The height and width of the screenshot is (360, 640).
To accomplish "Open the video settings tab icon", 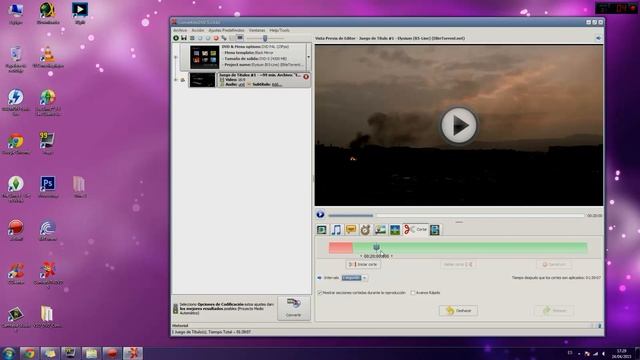I will [x=322, y=230].
